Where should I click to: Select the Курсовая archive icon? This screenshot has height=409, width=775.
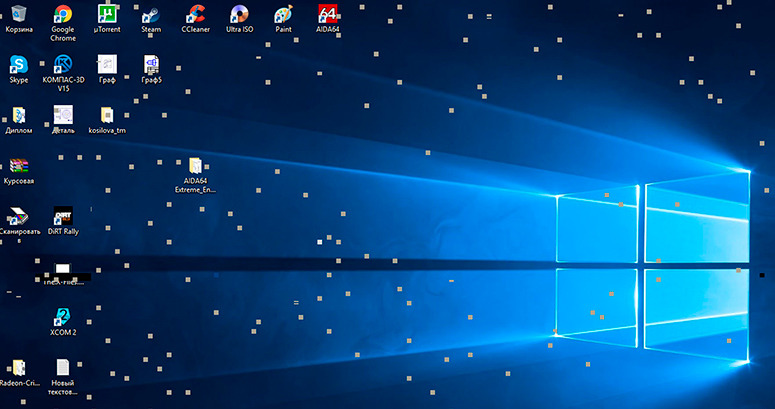point(18,166)
